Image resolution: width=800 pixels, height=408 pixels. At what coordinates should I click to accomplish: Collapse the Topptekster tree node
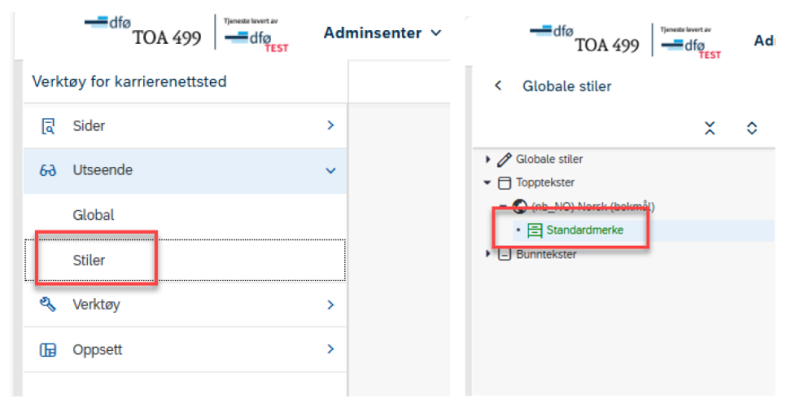488,183
